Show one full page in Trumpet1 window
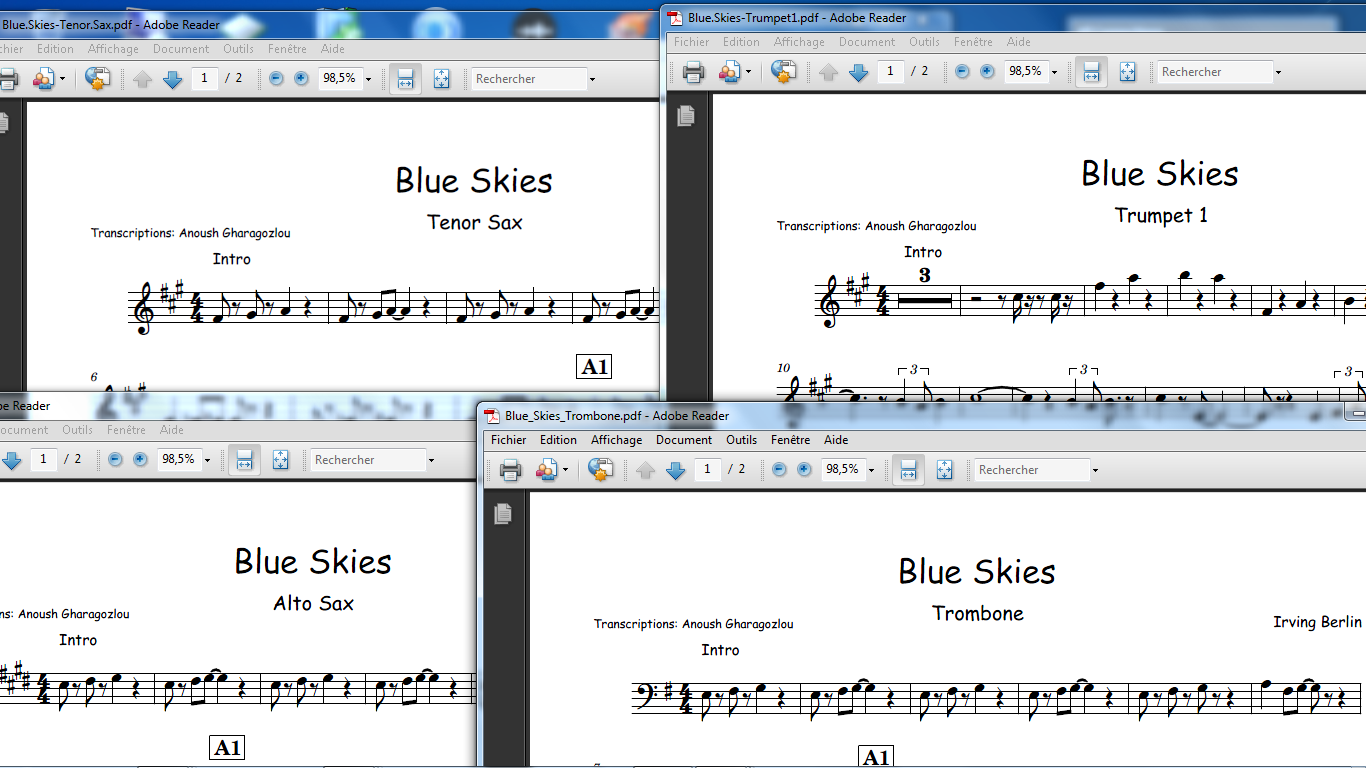The image size is (1366, 768). [1127, 72]
